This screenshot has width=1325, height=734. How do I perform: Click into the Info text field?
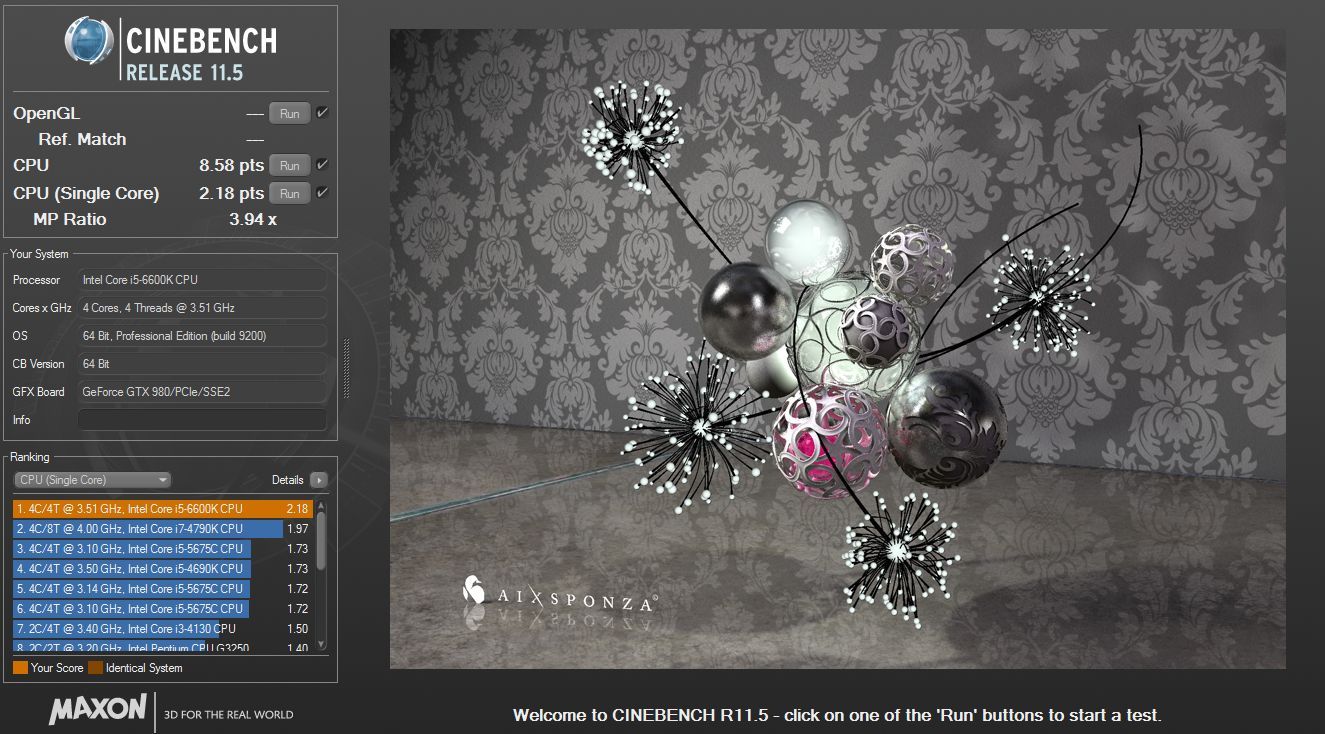coord(202,420)
